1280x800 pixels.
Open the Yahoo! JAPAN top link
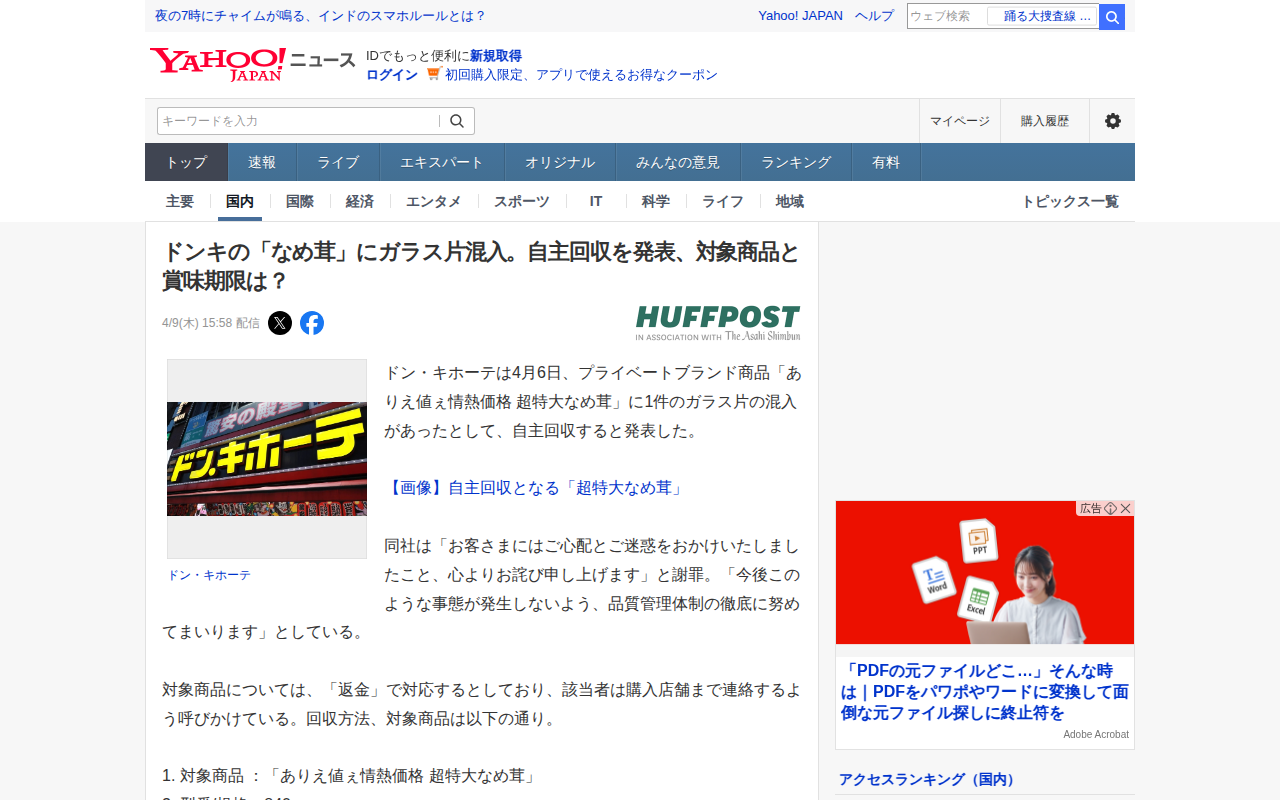800,16
